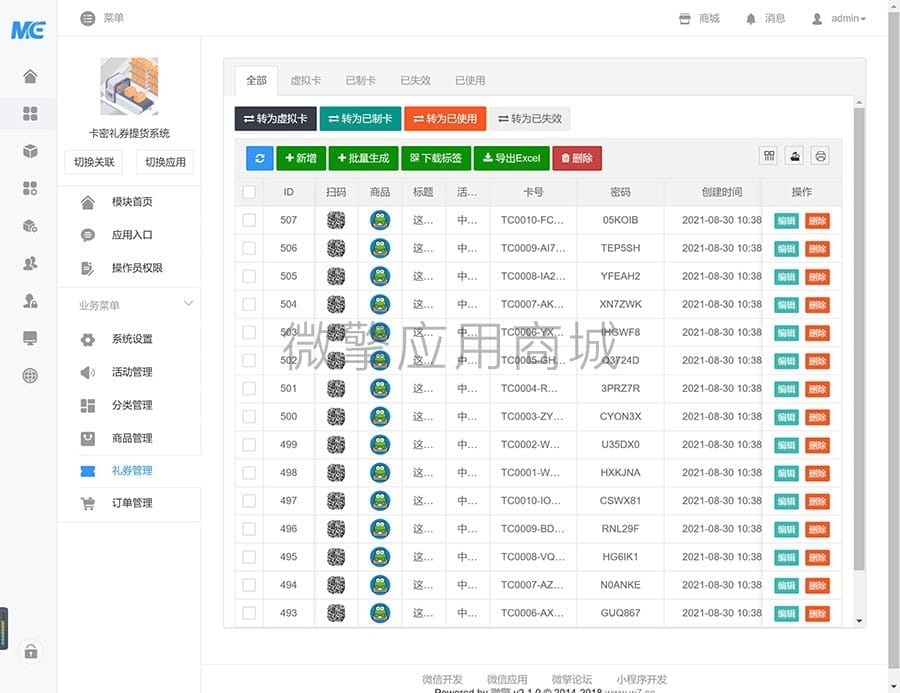Image resolution: width=900 pixels, height=693 pixels.
Task: Click the lock icon at bottom left
Action: [30, 652]
